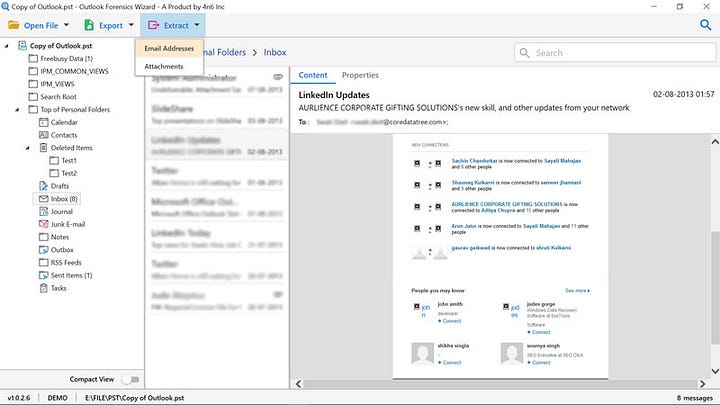Click the Export file icon
Image resolution: width=720 pixels, height=405 pixels.
[89, 25]
